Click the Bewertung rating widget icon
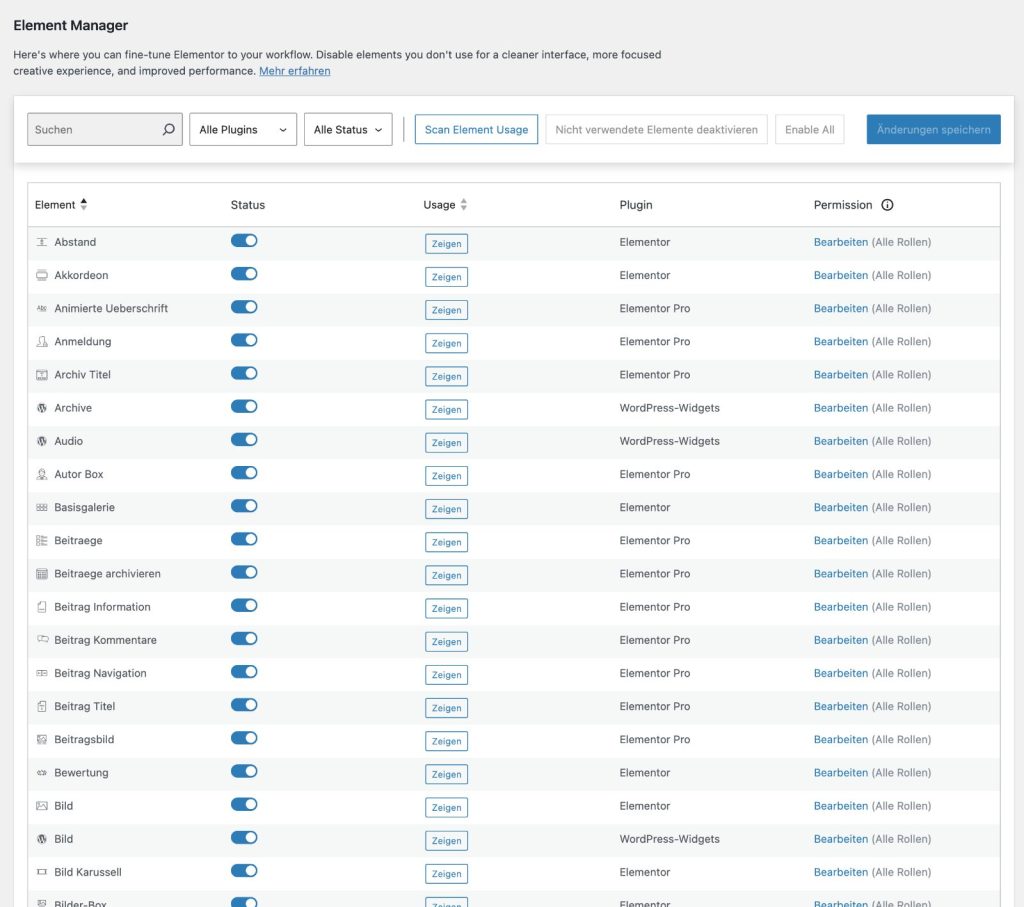Viewport: 1024px width, 907px height. point(42,773)
